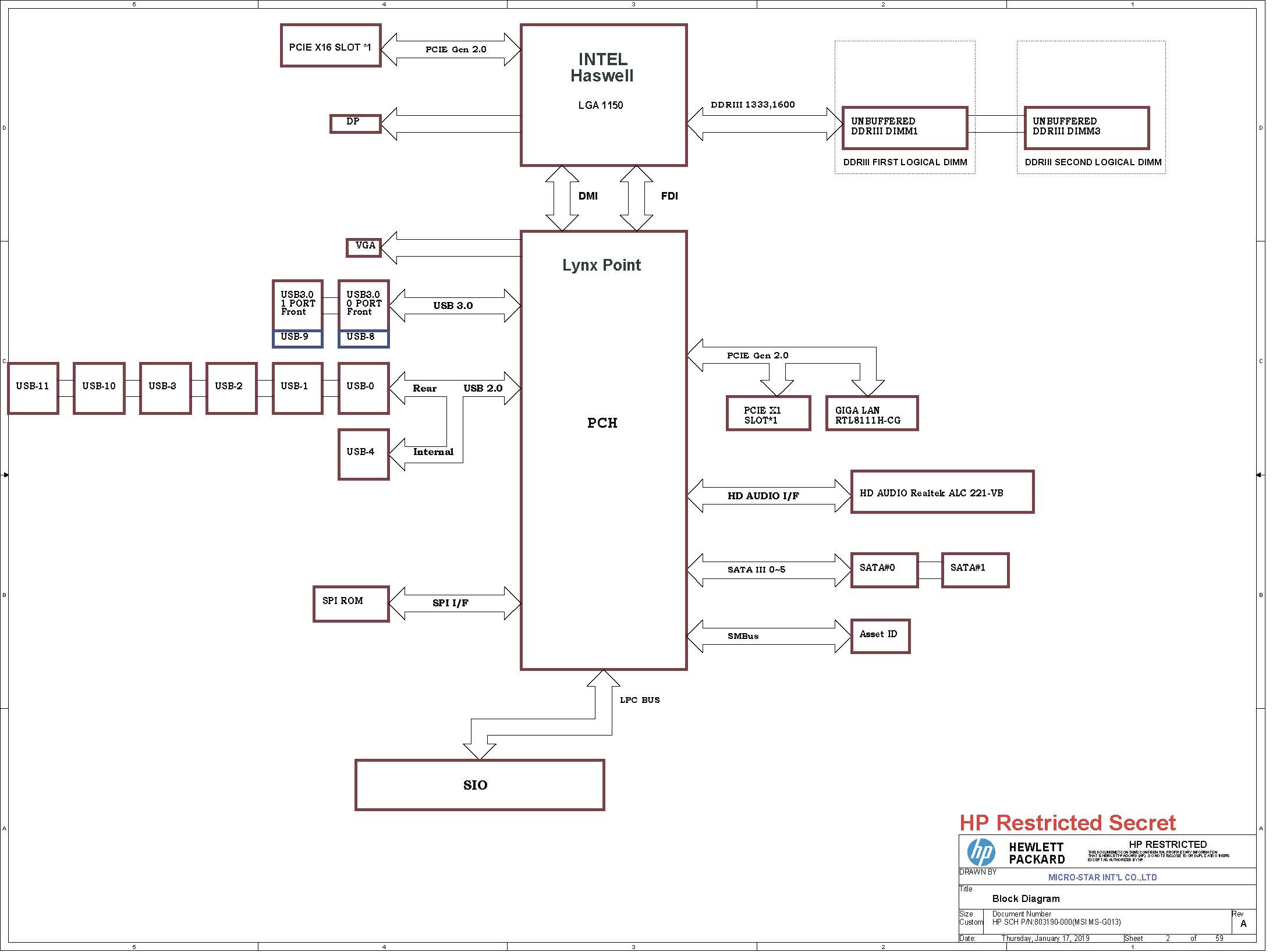Image resolution: width=1273 pixels, height=952 pixels.
Task: Click the Lynx Point chipset title
Action: 602,265
